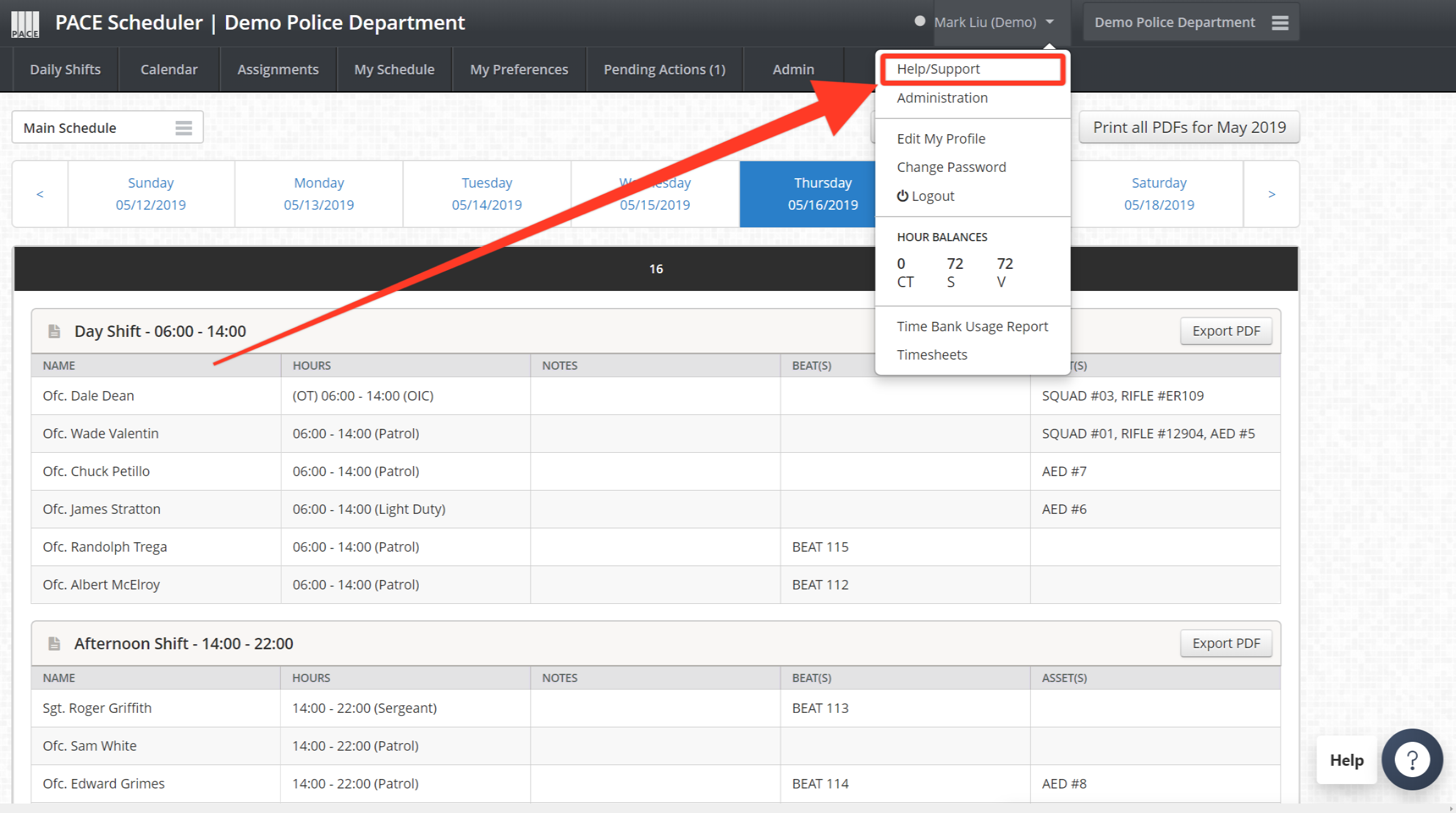Click the 72 V vacation hour balance
1456x813 pixels.
click(x=1004, y=272)
